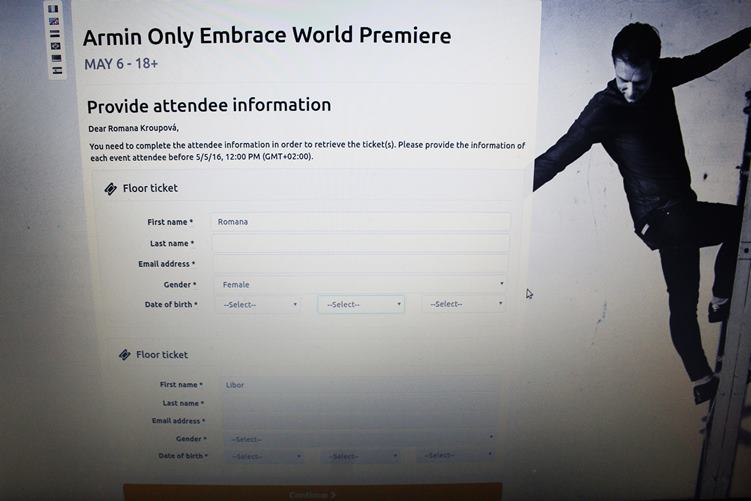
Task: Open middle Date of birth select for Romana
Action: (x=361, y=305)
